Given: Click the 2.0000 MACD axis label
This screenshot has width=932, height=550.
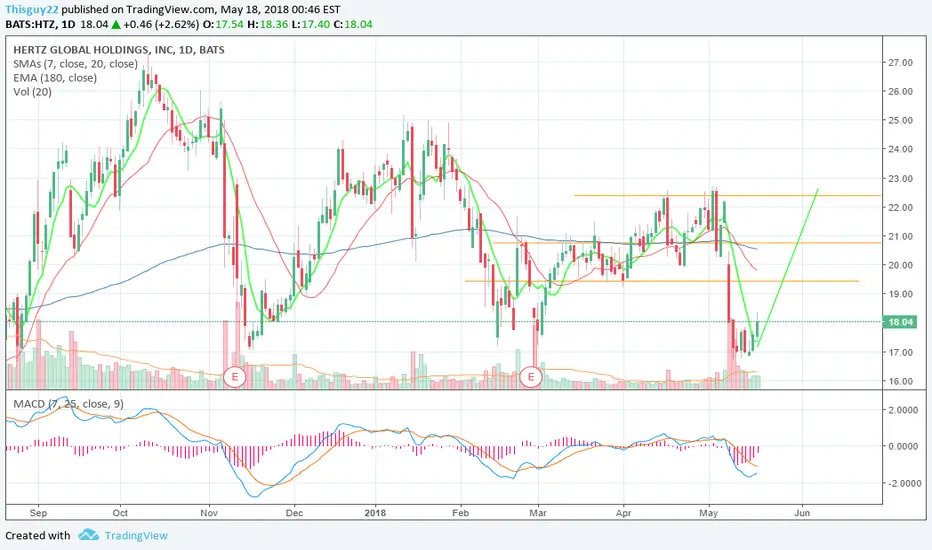Looking at the screenshot, I should click(903, 410).
